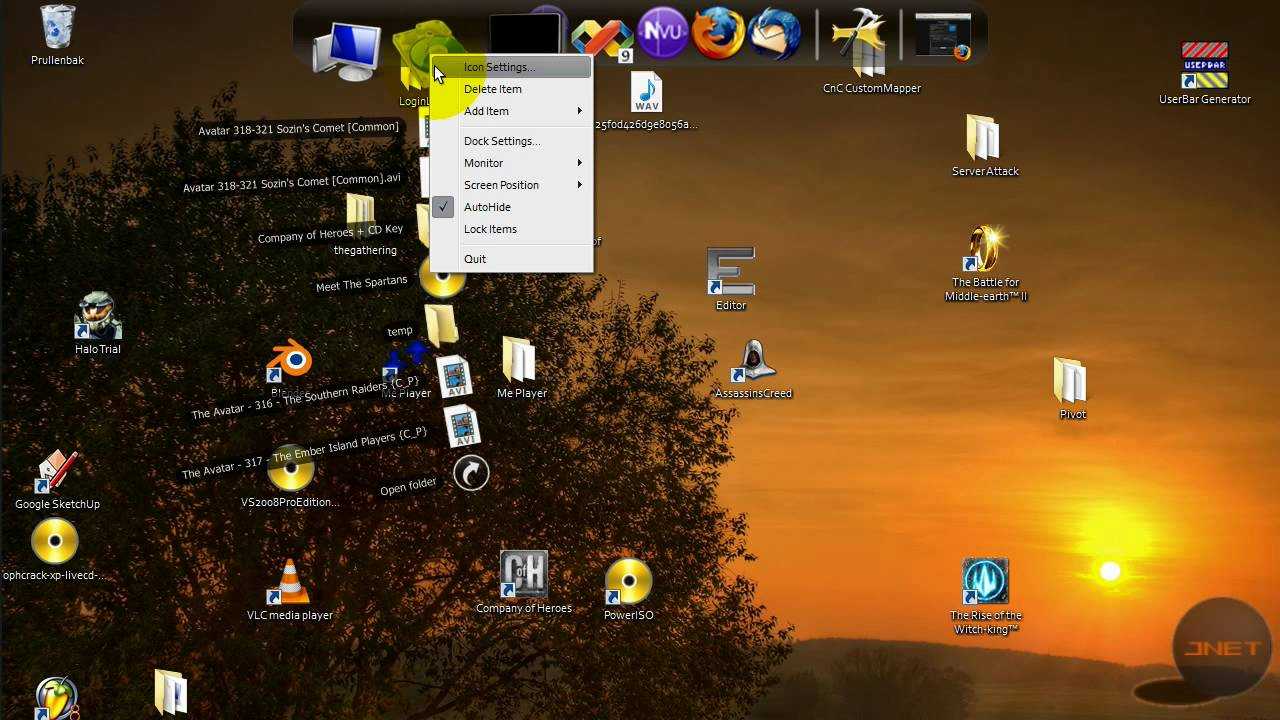Enable Lock Items in the context menu
The width and height of the screenshot is (1280, 720).
[490, 229]
